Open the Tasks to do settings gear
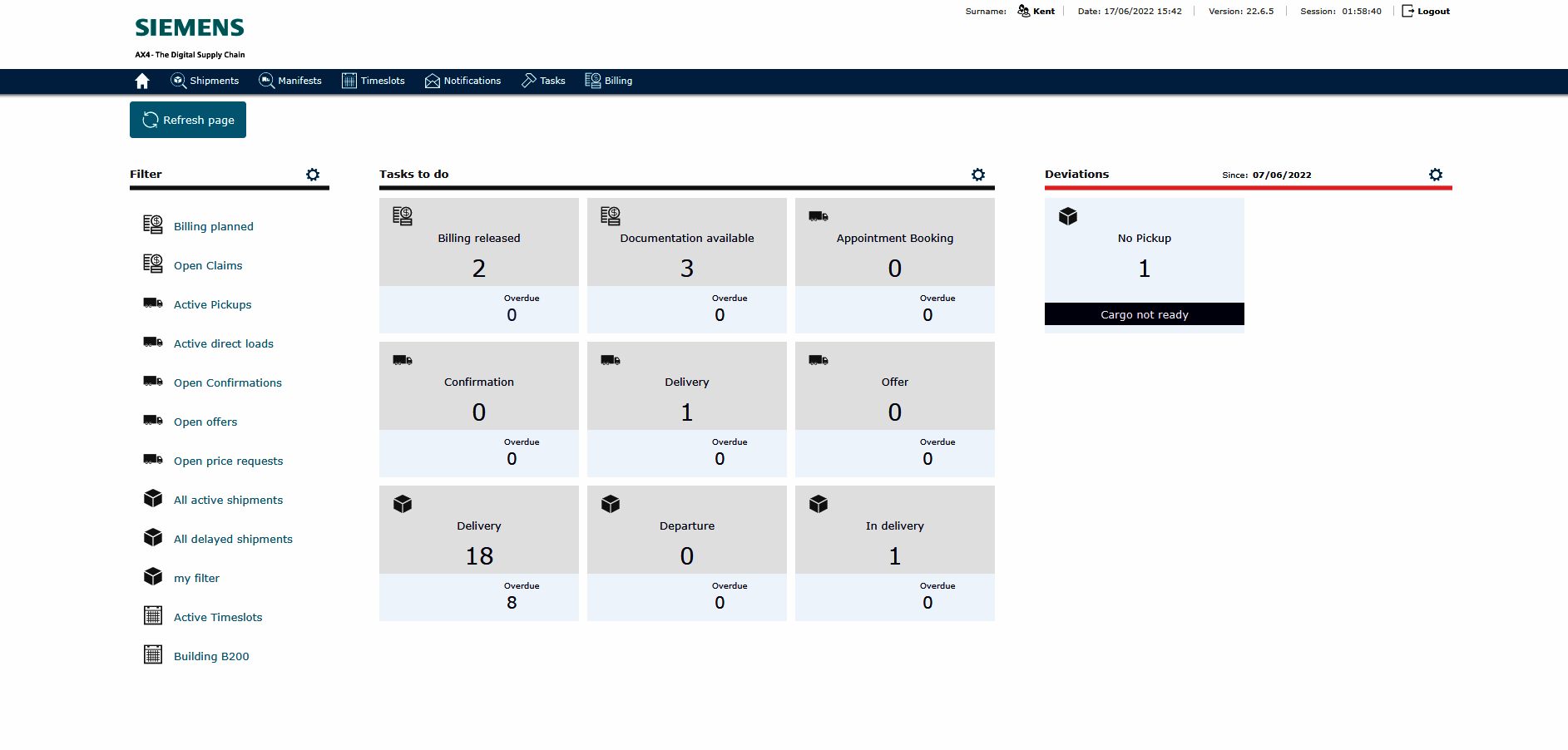1568x750 pixels. tap(978, 175)
